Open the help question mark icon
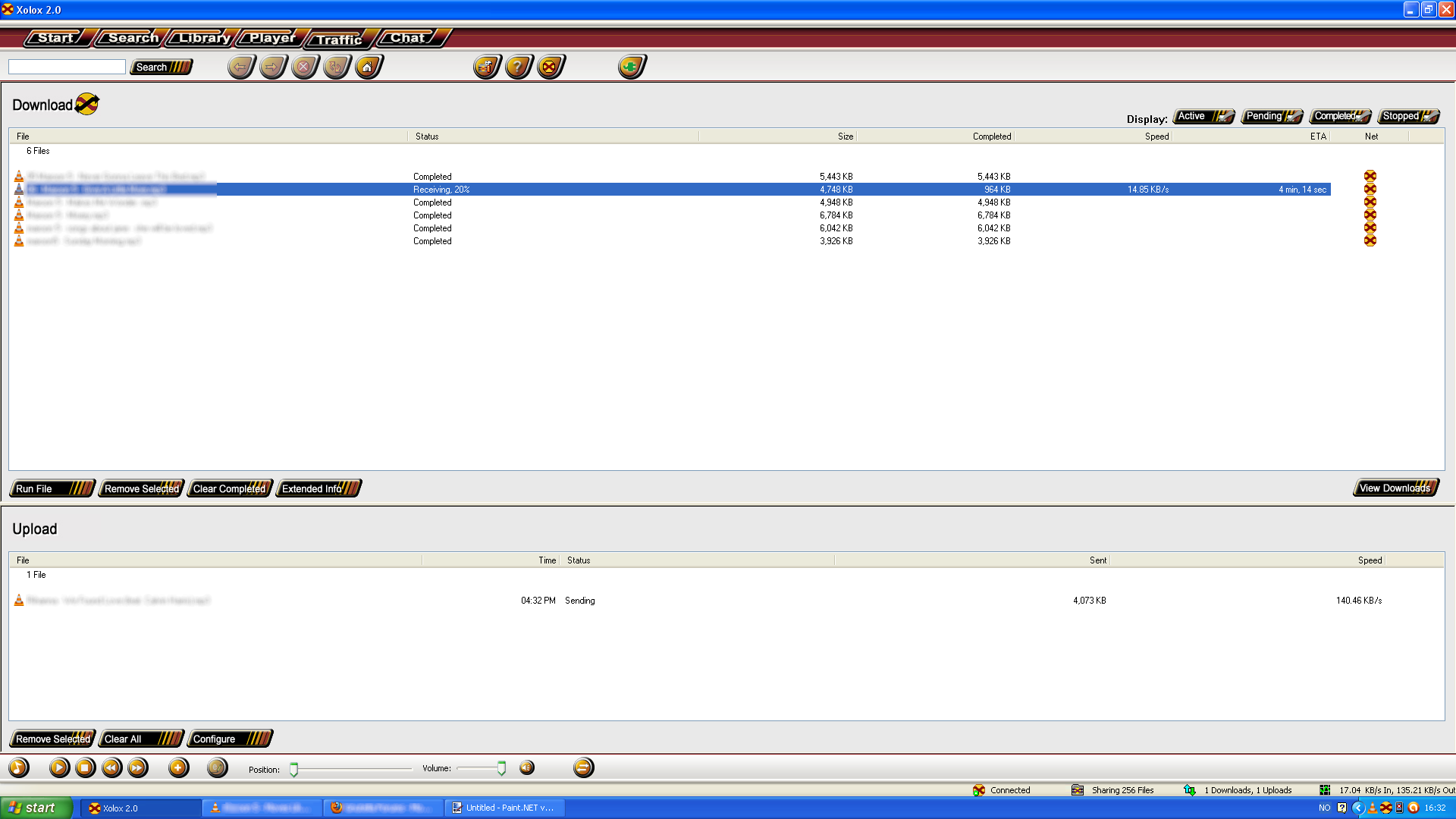This screenshot has height=819, width=1456. [518, 67]
